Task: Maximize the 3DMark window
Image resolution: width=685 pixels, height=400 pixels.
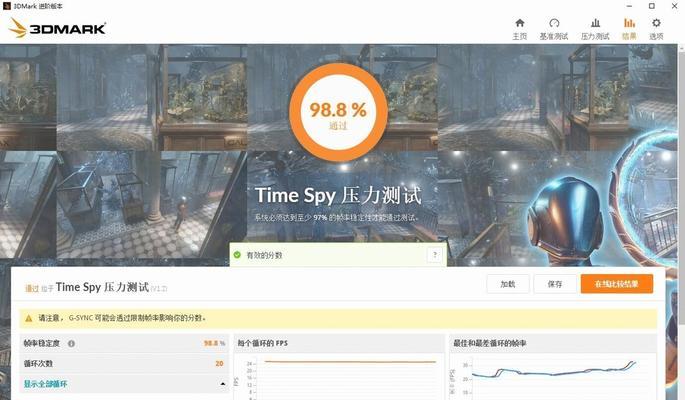Action: (x=651, y=6)
